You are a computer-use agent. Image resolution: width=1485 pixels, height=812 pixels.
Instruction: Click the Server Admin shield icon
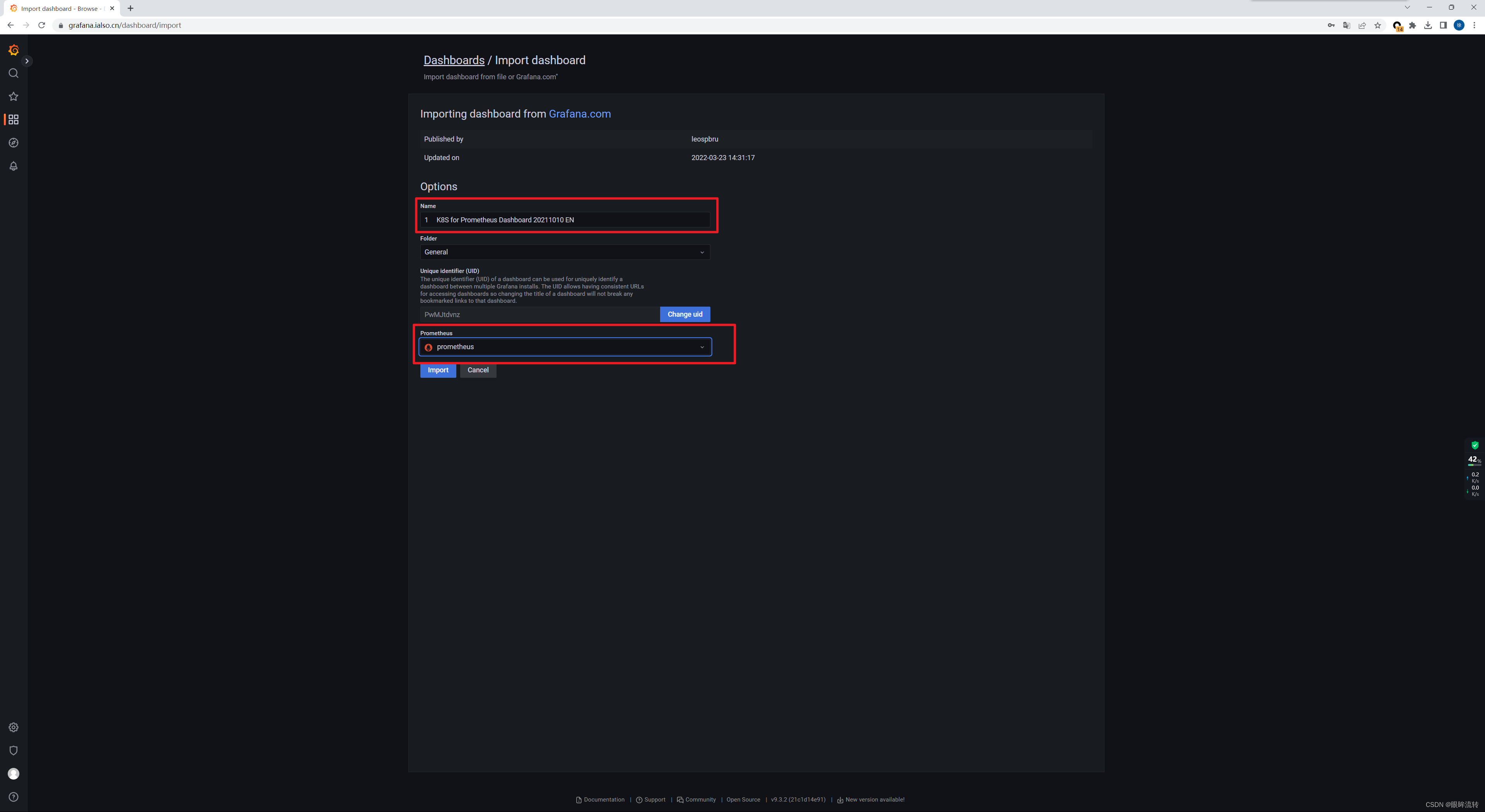coord(13,751)
